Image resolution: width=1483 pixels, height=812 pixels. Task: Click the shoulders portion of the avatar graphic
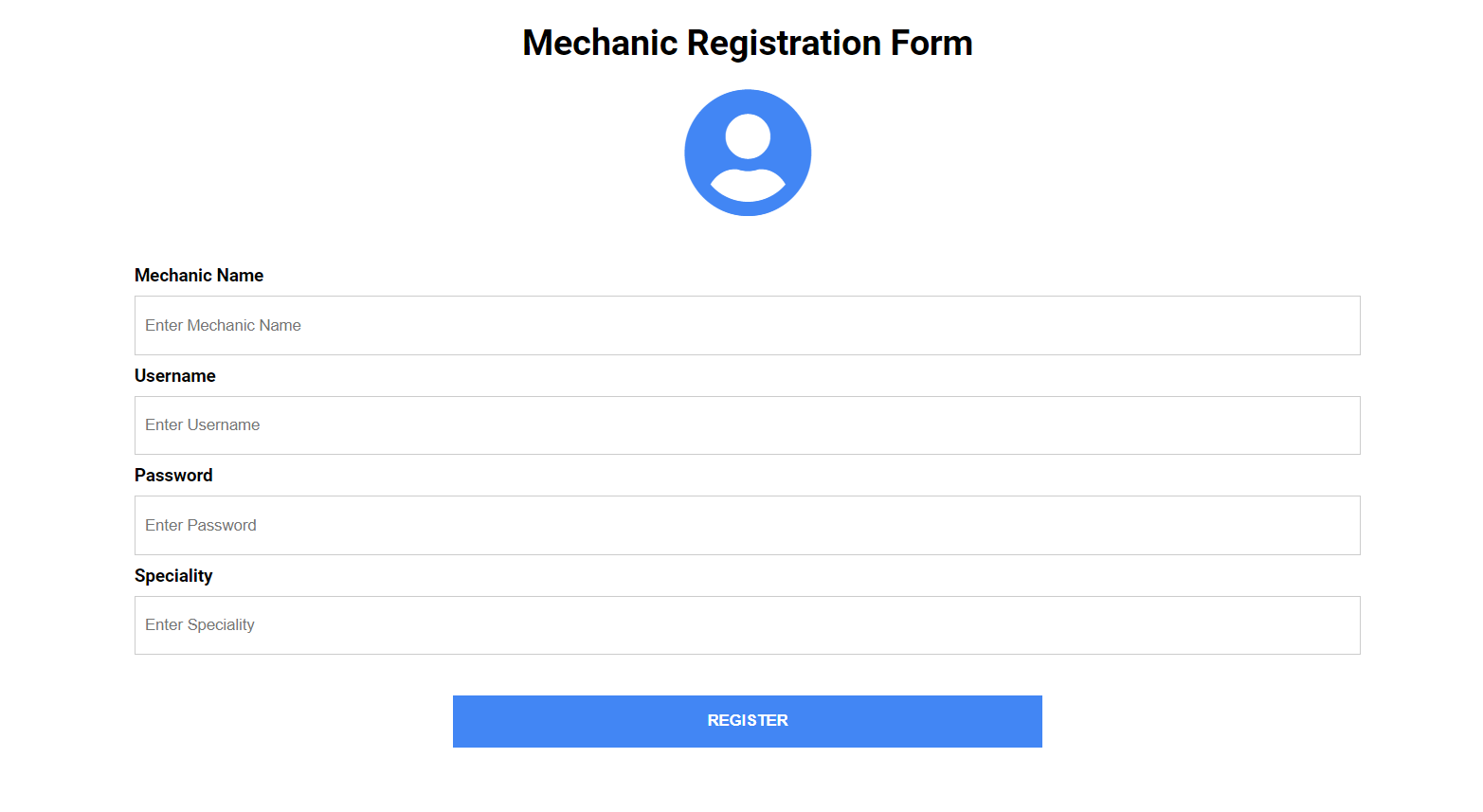tap(748, 185)
